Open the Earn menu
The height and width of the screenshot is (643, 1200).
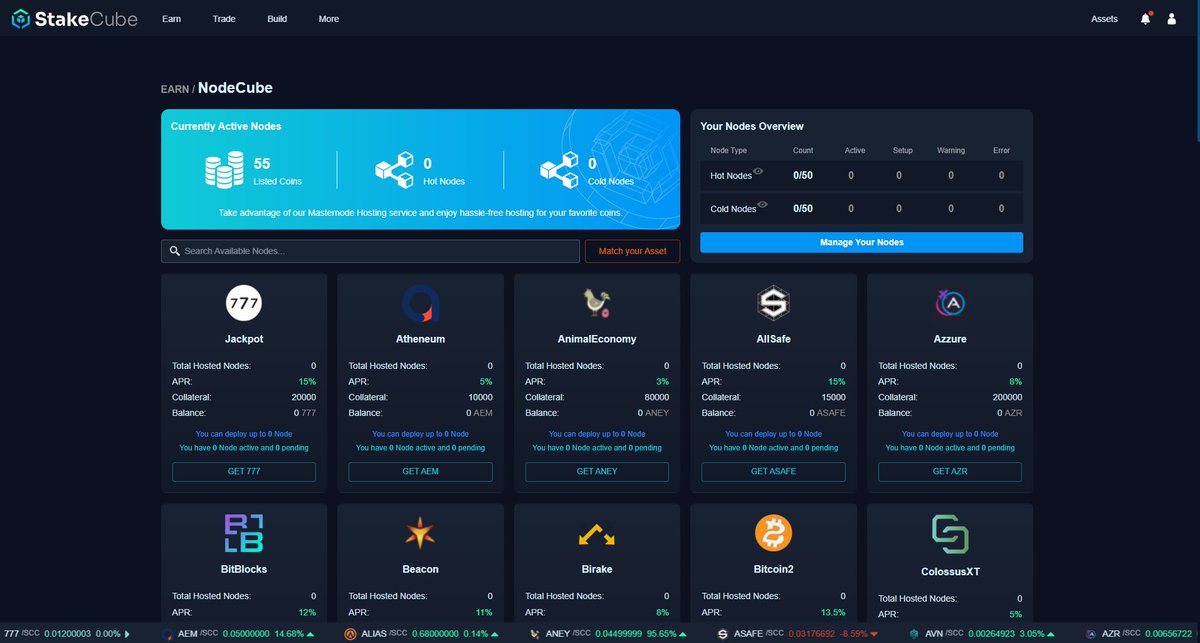coord(171,19)
